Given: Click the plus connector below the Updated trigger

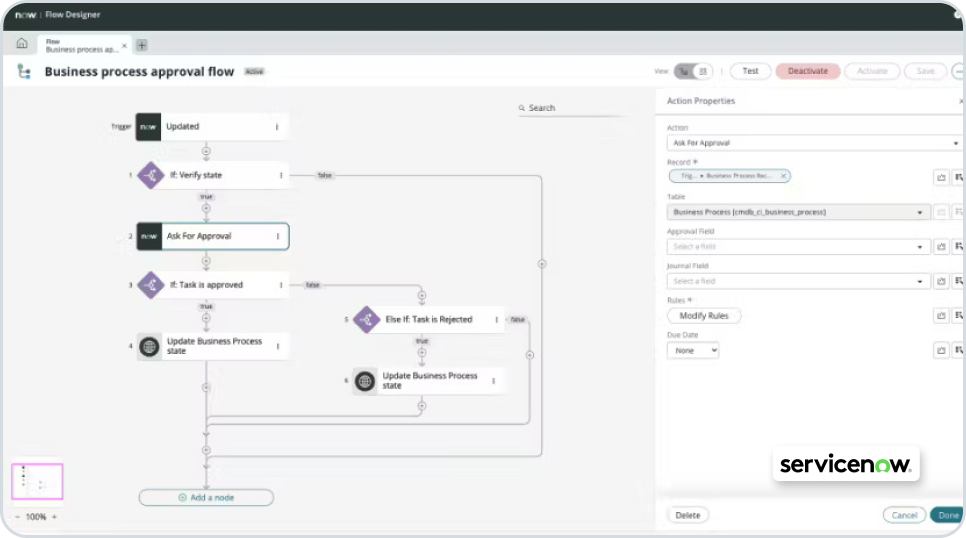Looking at the screenshot, I should click(206, 153).
